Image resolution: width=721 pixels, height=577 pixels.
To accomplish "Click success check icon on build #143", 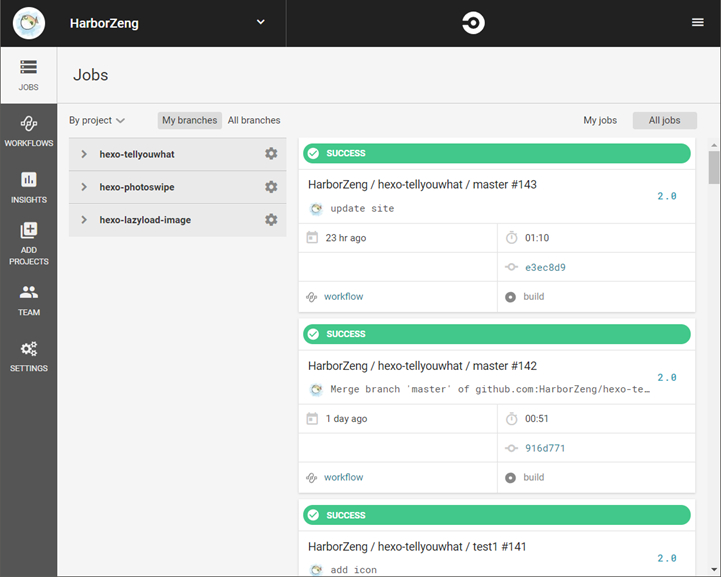I will (314, 153).
